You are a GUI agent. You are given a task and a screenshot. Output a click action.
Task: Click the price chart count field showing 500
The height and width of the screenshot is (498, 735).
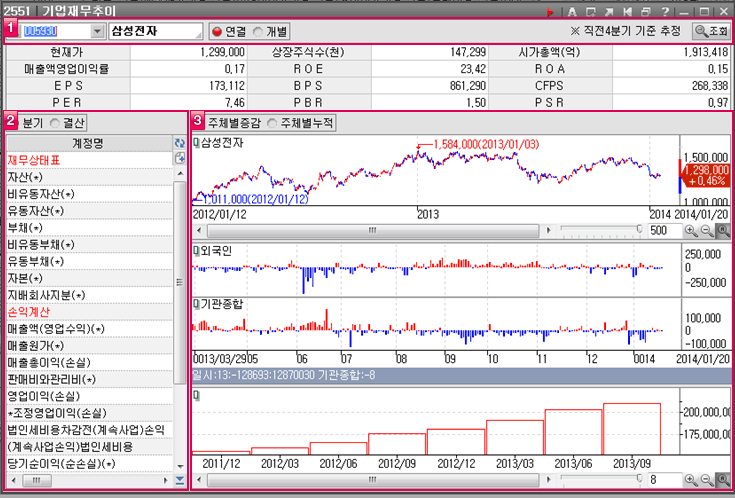coord(665,231)
